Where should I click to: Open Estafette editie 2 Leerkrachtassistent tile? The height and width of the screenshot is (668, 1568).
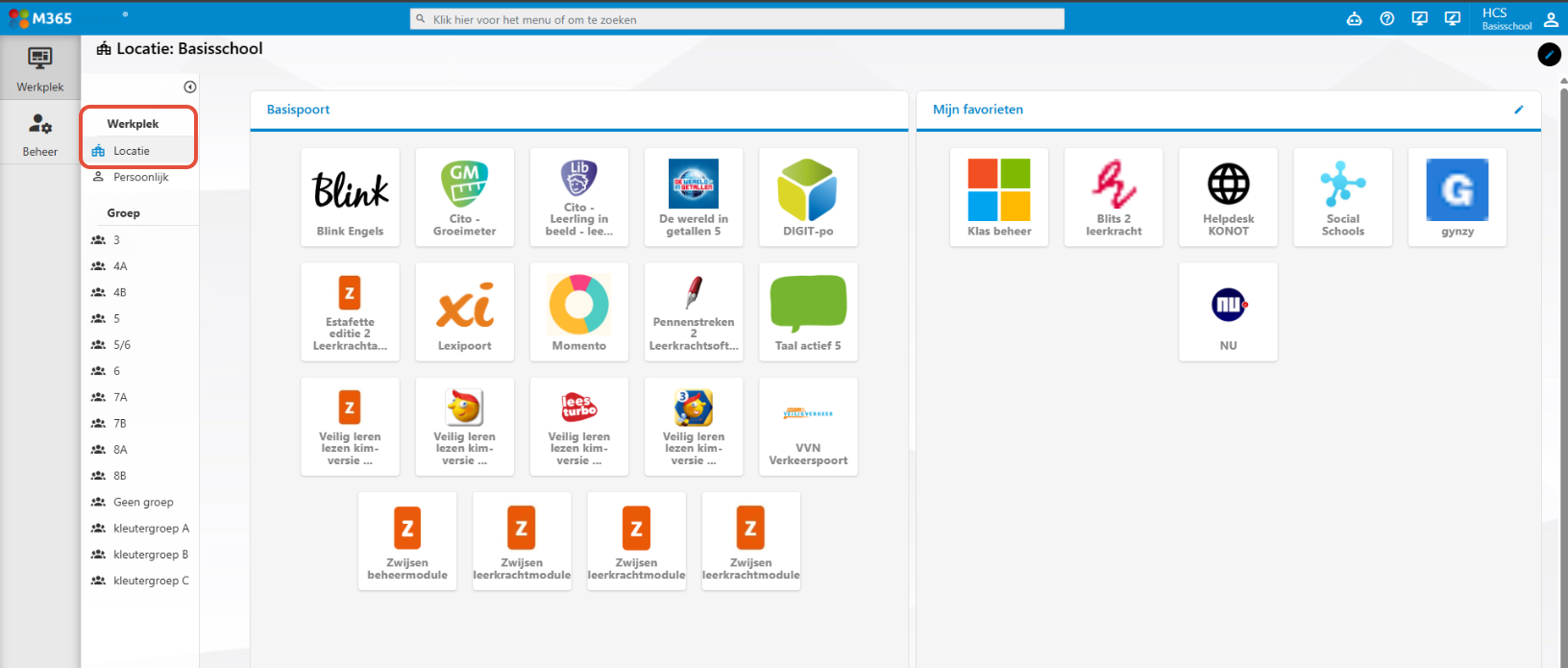point(350,311)
